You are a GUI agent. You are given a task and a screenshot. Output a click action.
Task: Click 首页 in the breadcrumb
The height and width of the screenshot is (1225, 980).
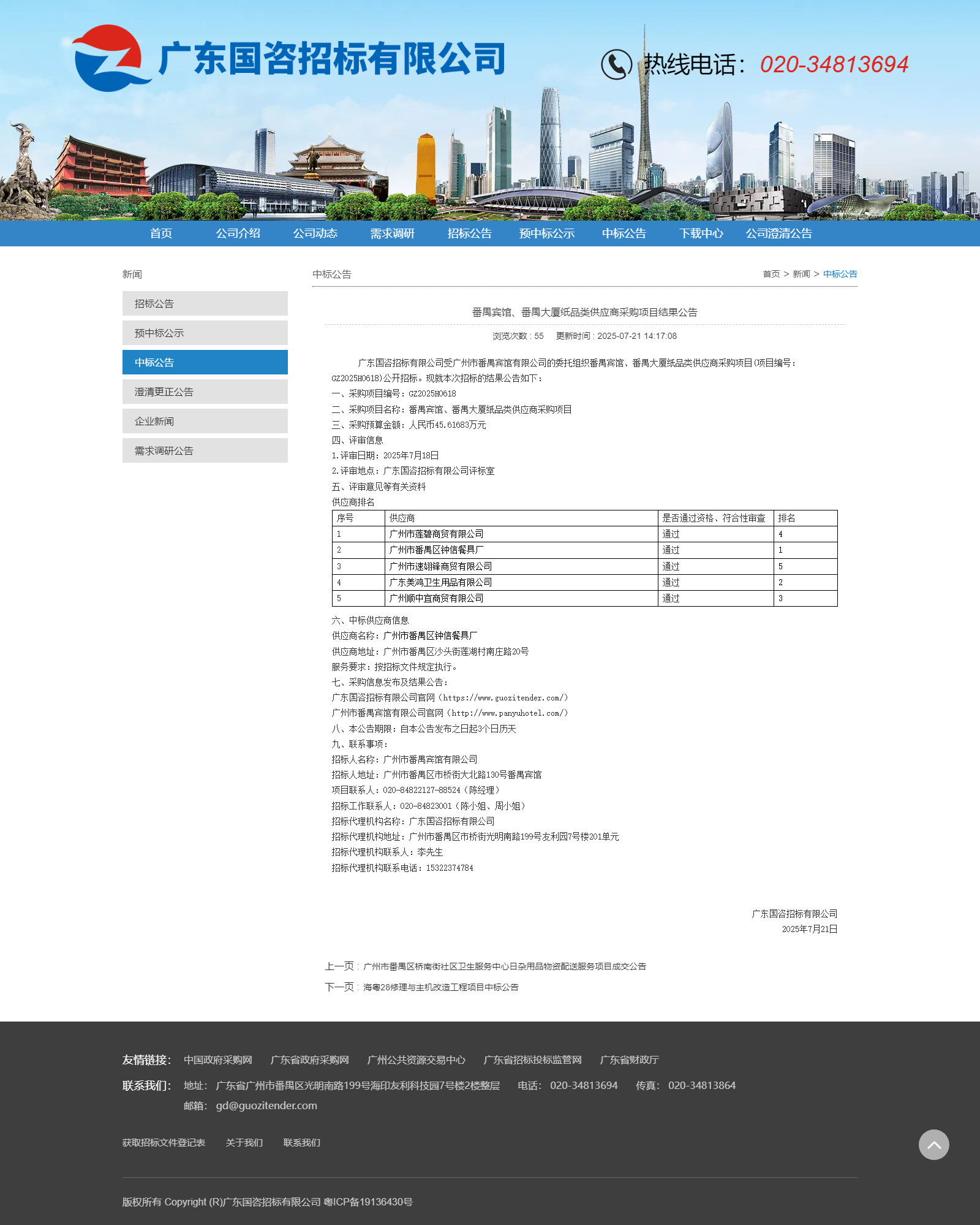771,274
